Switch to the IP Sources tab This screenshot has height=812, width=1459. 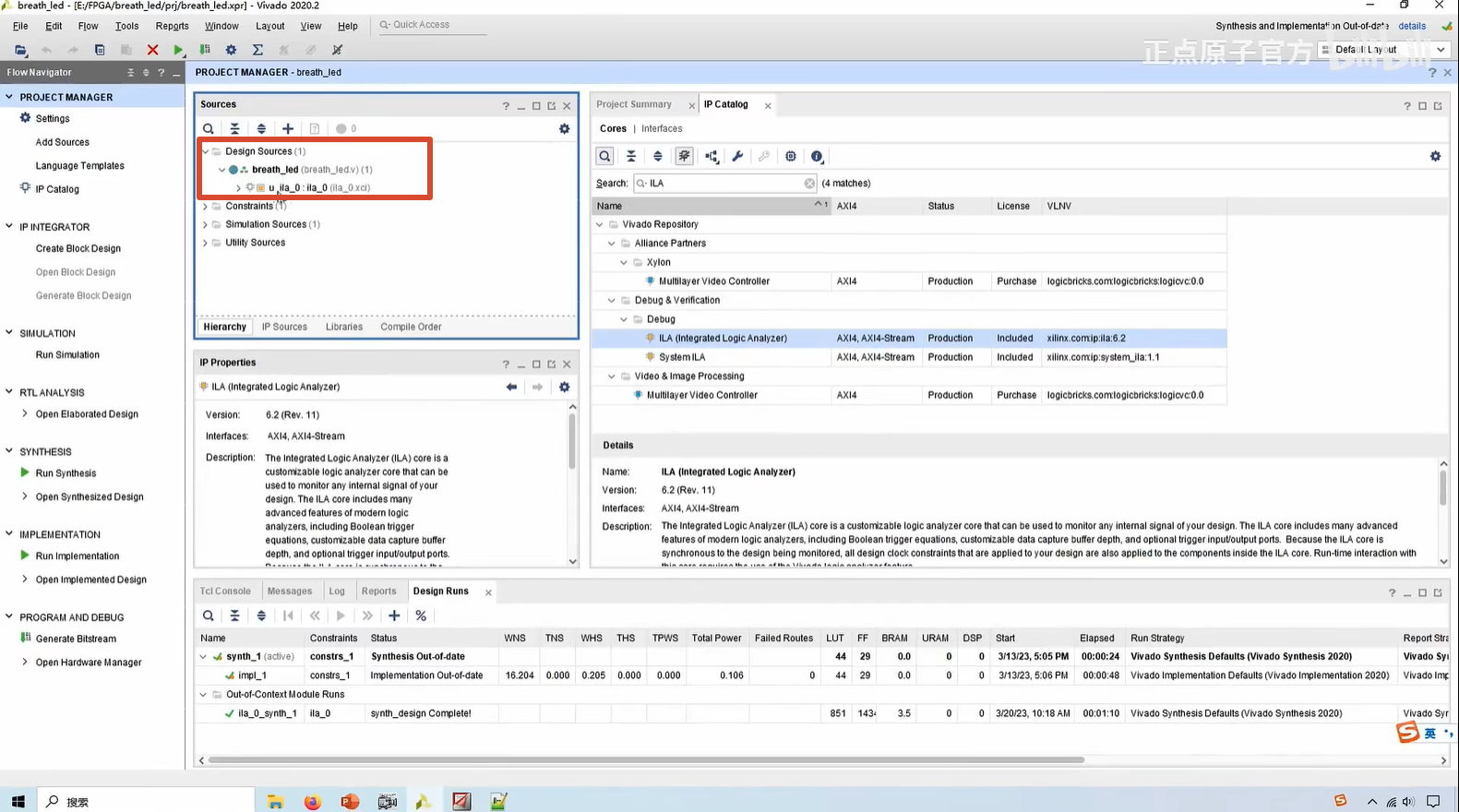(x=284, y=327)
